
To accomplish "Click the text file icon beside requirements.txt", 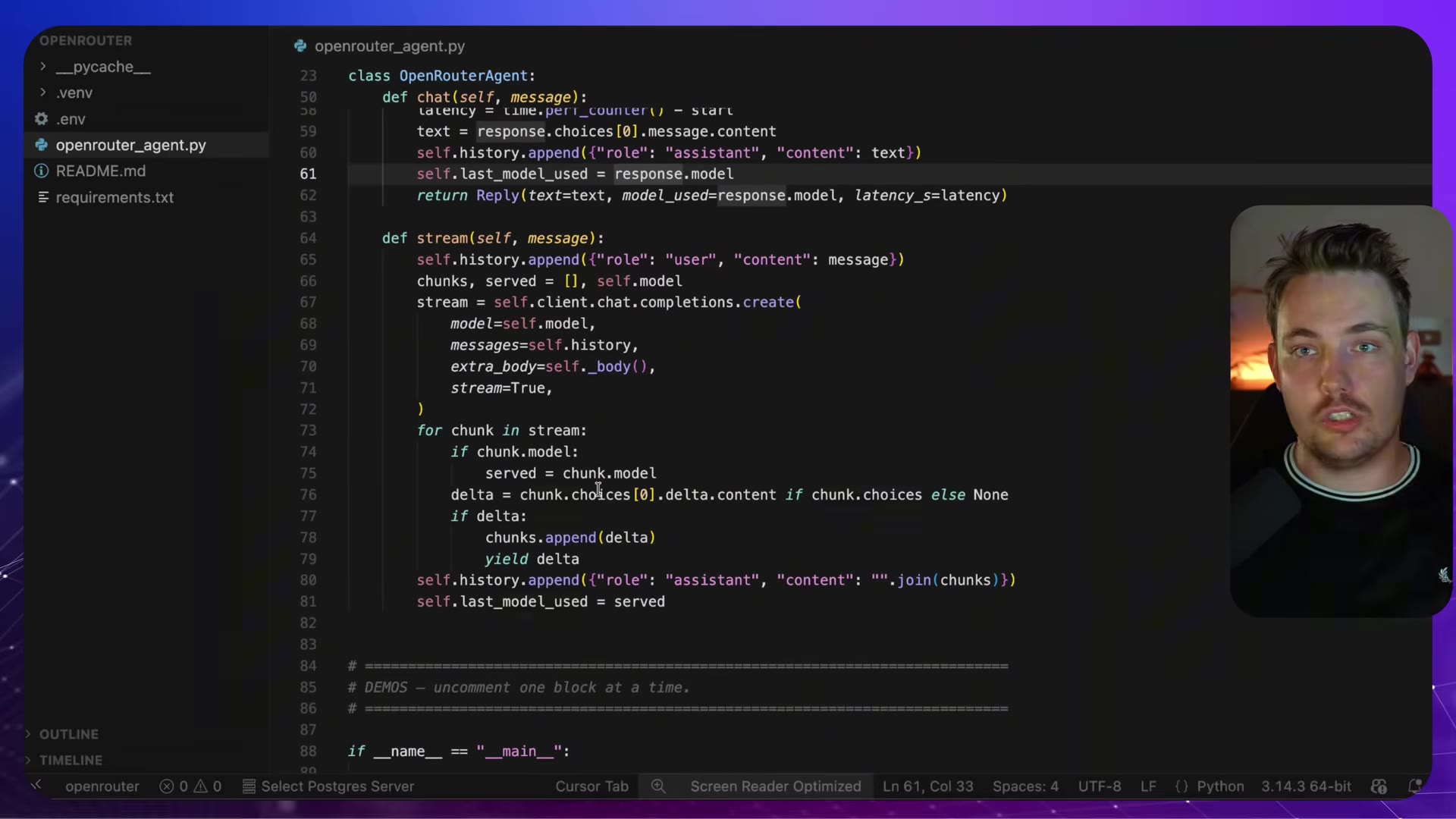I will tap(43, 197).
